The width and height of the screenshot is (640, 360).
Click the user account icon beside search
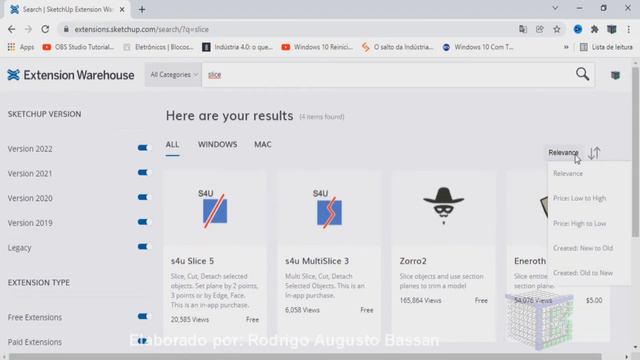pyautogui.click(x=615, y=75)
